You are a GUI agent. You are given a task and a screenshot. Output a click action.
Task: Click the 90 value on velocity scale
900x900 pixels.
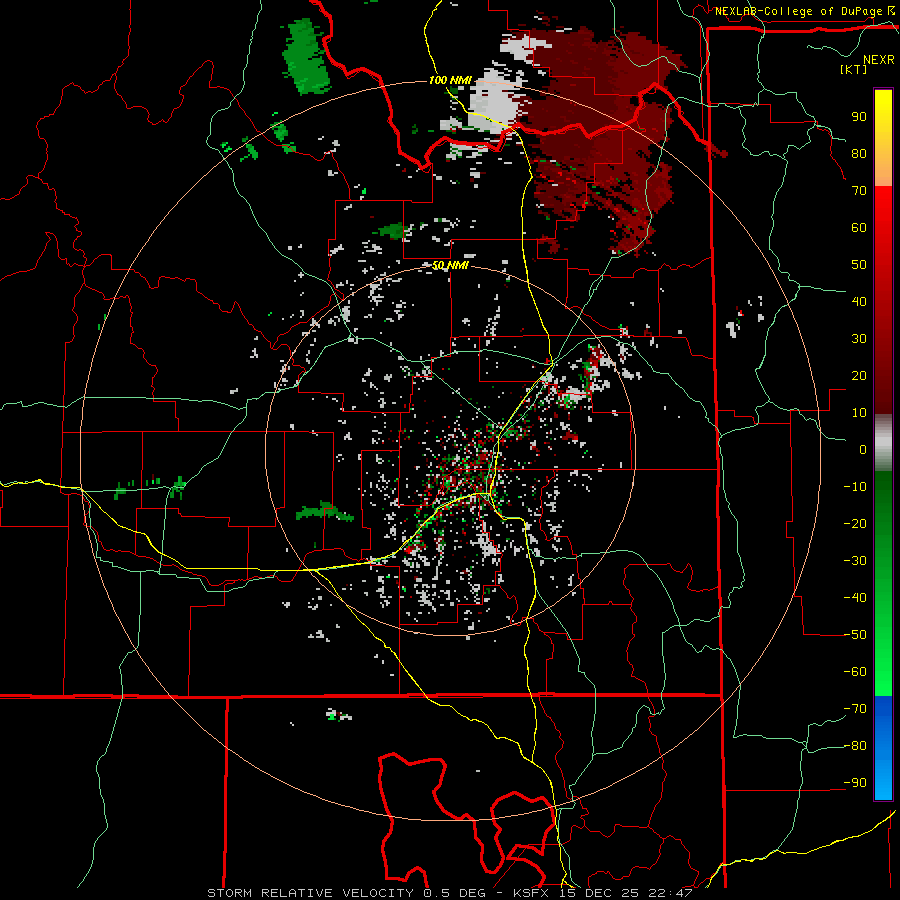click(859, 117)
